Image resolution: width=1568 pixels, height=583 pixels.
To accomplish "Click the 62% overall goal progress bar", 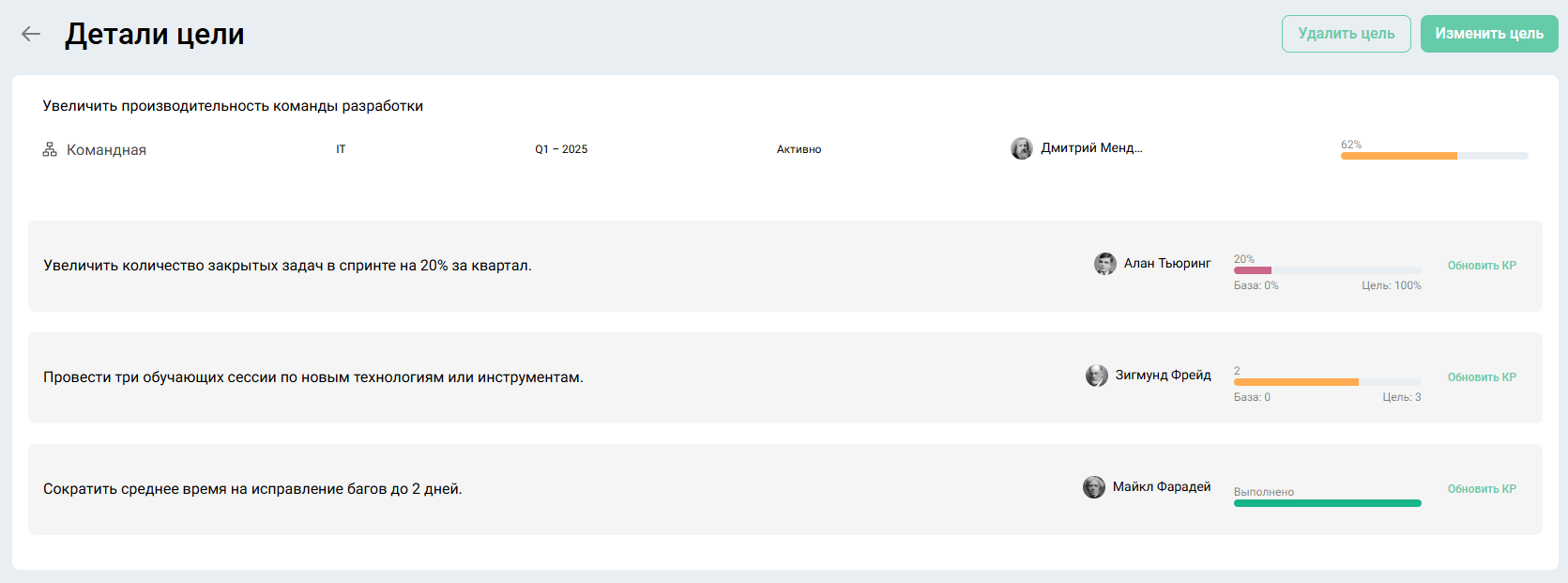I will click(x=1433, y=156).
